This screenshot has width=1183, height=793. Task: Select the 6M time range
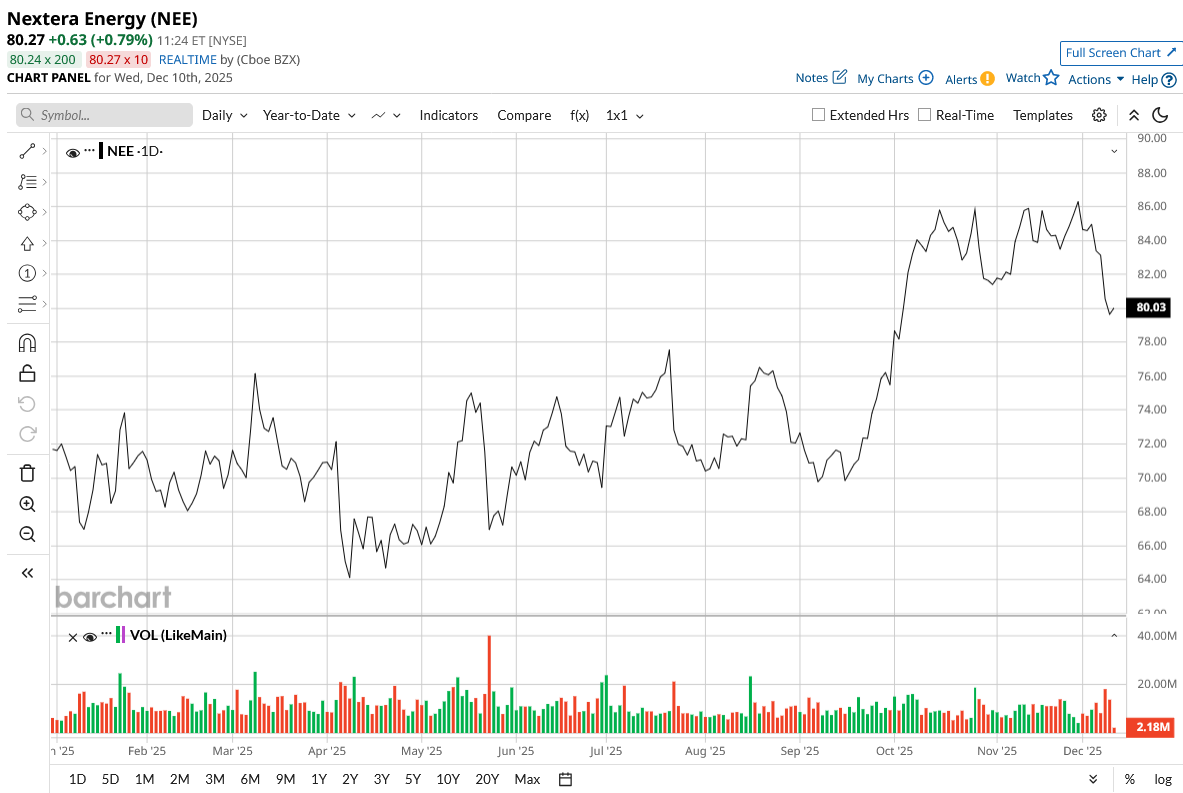pyautogui.click(x=250, y=779)
